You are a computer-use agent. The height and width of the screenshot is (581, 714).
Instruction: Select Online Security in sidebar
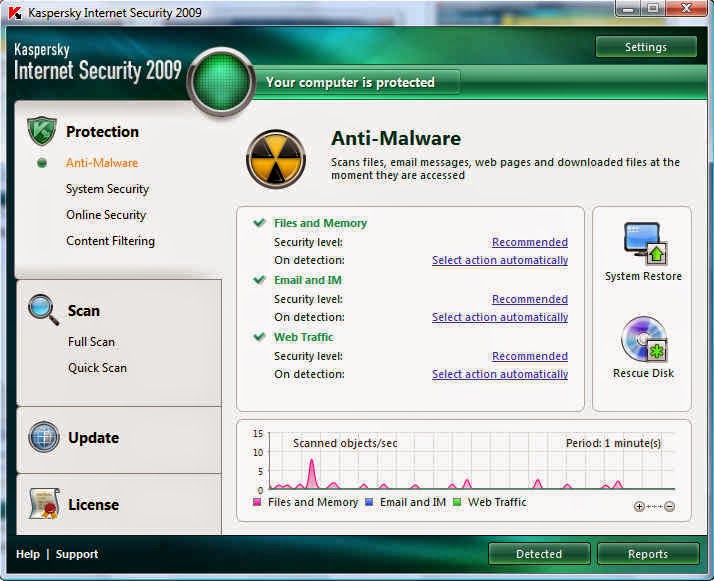[106, 215]
